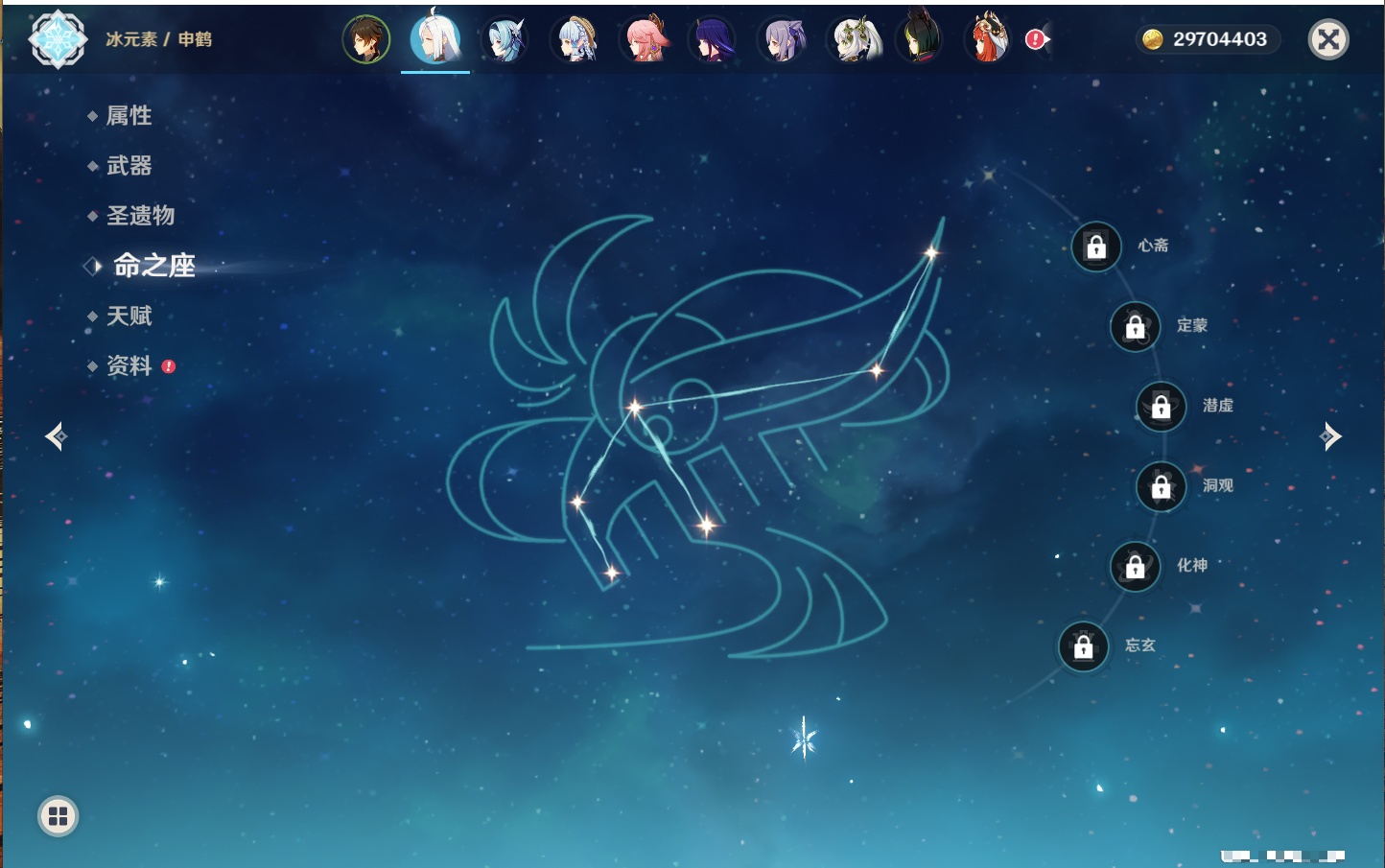Select the red-haired portrait with white hat
Screen dimensions: 1385x868
989,39
